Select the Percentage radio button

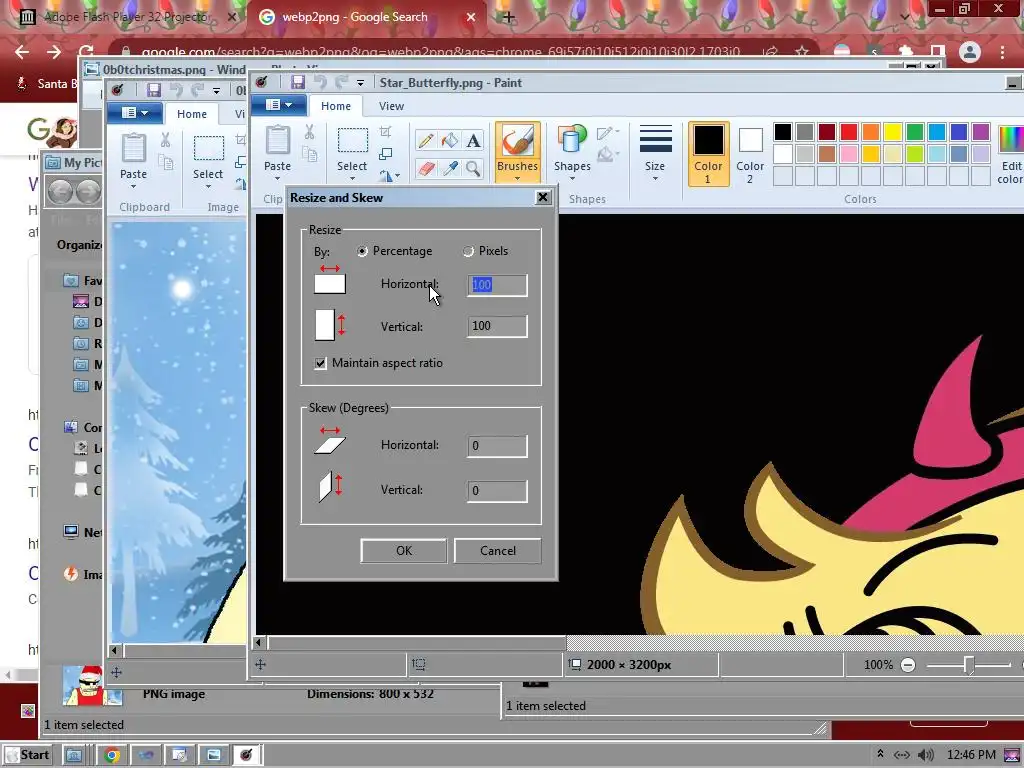click(x=362, y=251)
